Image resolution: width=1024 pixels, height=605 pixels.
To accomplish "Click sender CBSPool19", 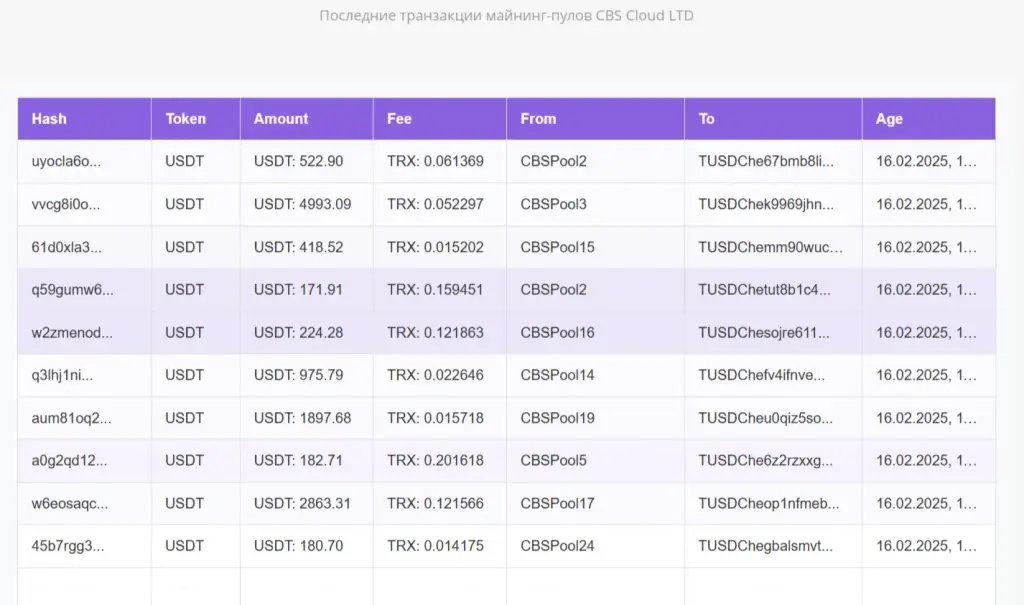I will [x=557, y=418].
